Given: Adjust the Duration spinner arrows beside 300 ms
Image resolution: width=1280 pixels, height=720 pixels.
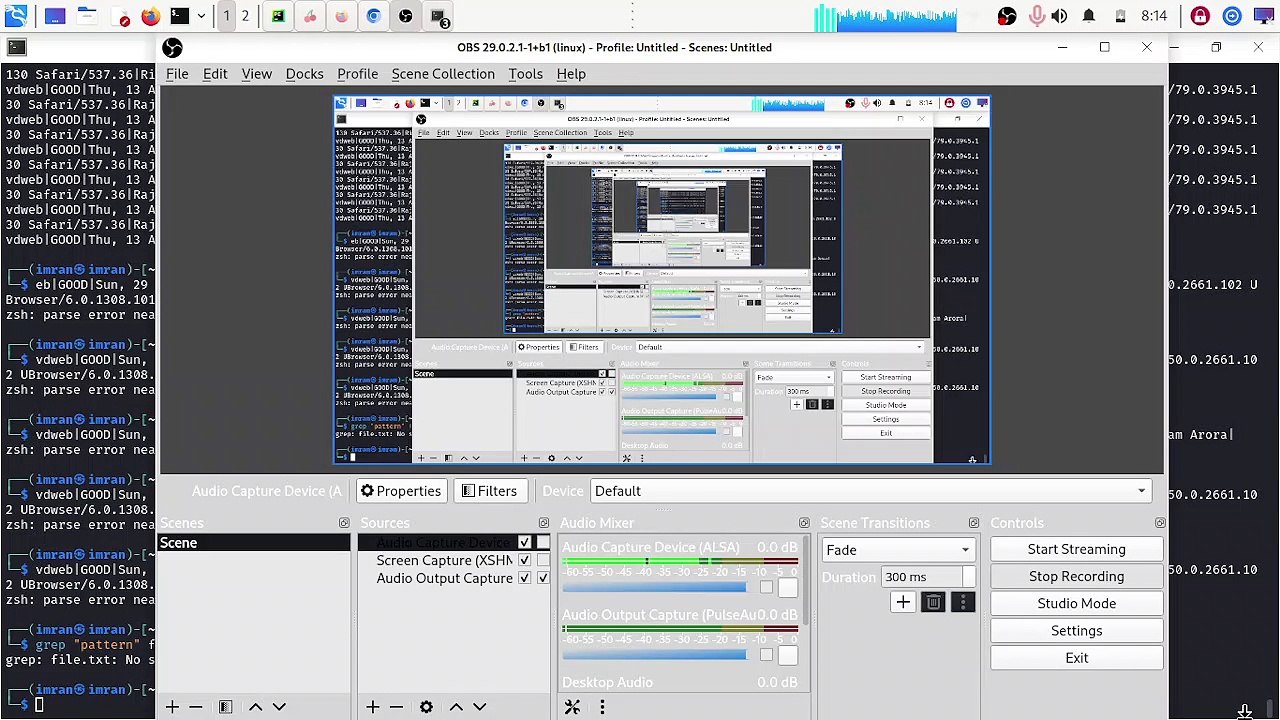Looking at the screenshot, I should point(969,577).
